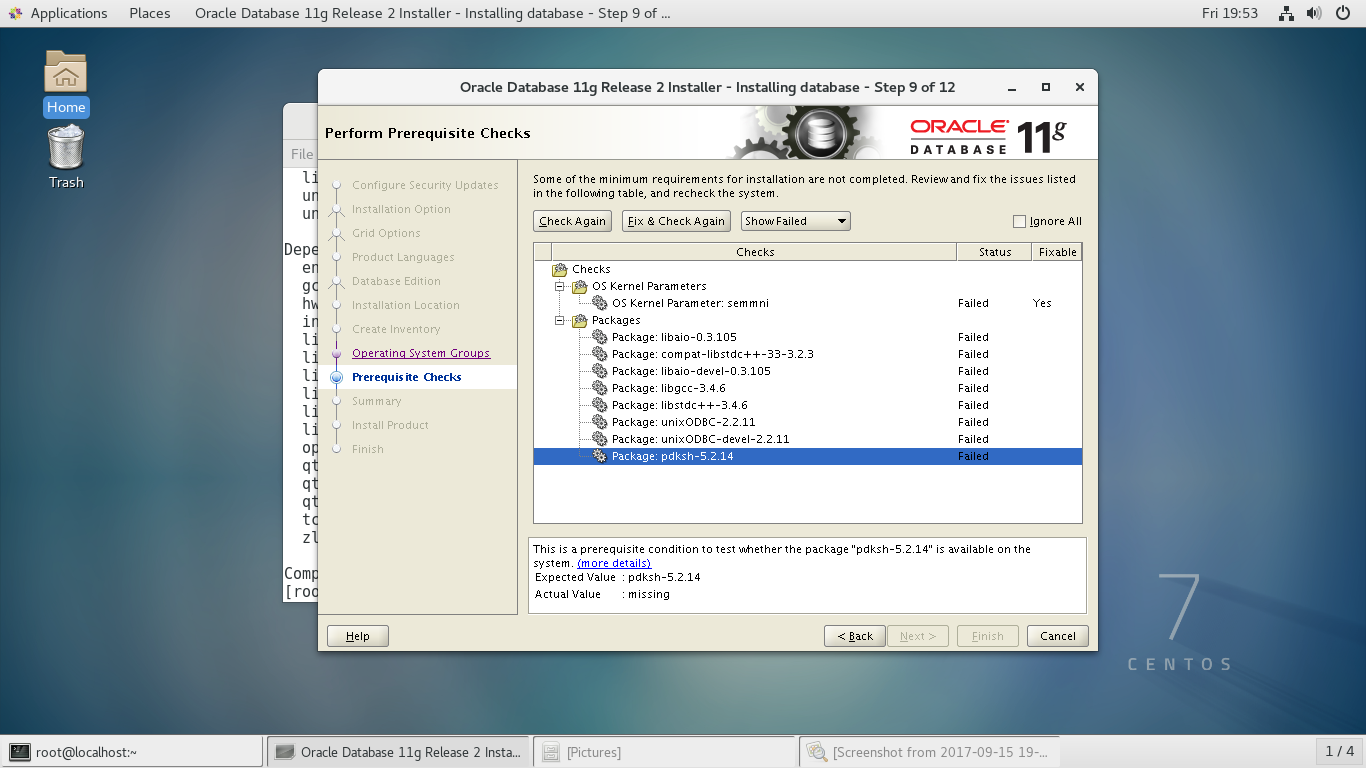Click the Yes fixable cell for semmni
Viewport: 1366px width, 768px height.
click(x=1042, y=303)
